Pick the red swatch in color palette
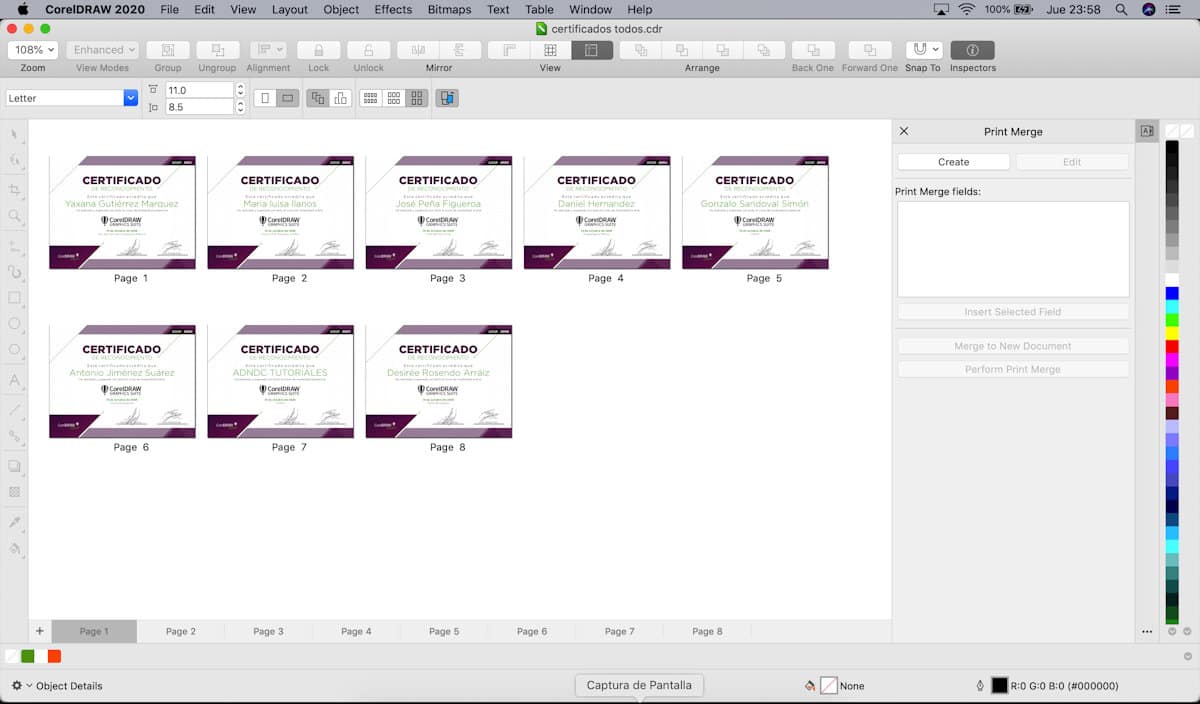Screen dimensions: 1200x704 (1172, 346)
